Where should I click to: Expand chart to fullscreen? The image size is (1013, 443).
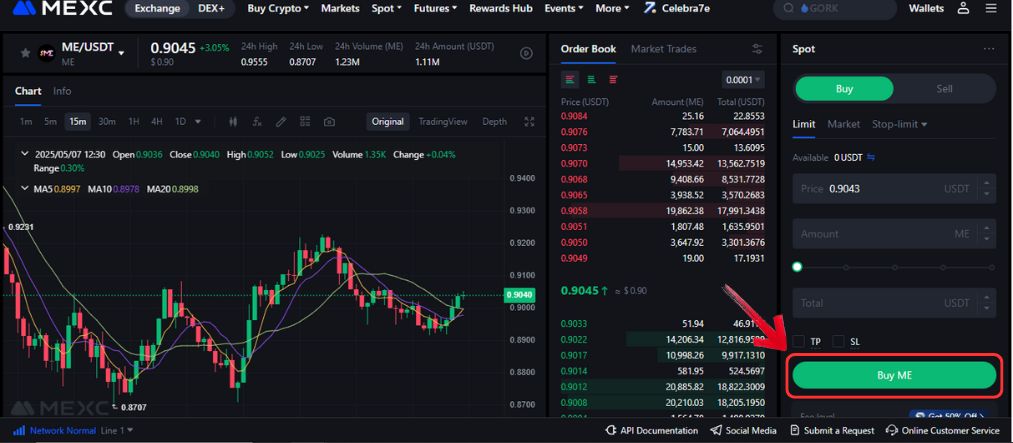coord(530,121)
